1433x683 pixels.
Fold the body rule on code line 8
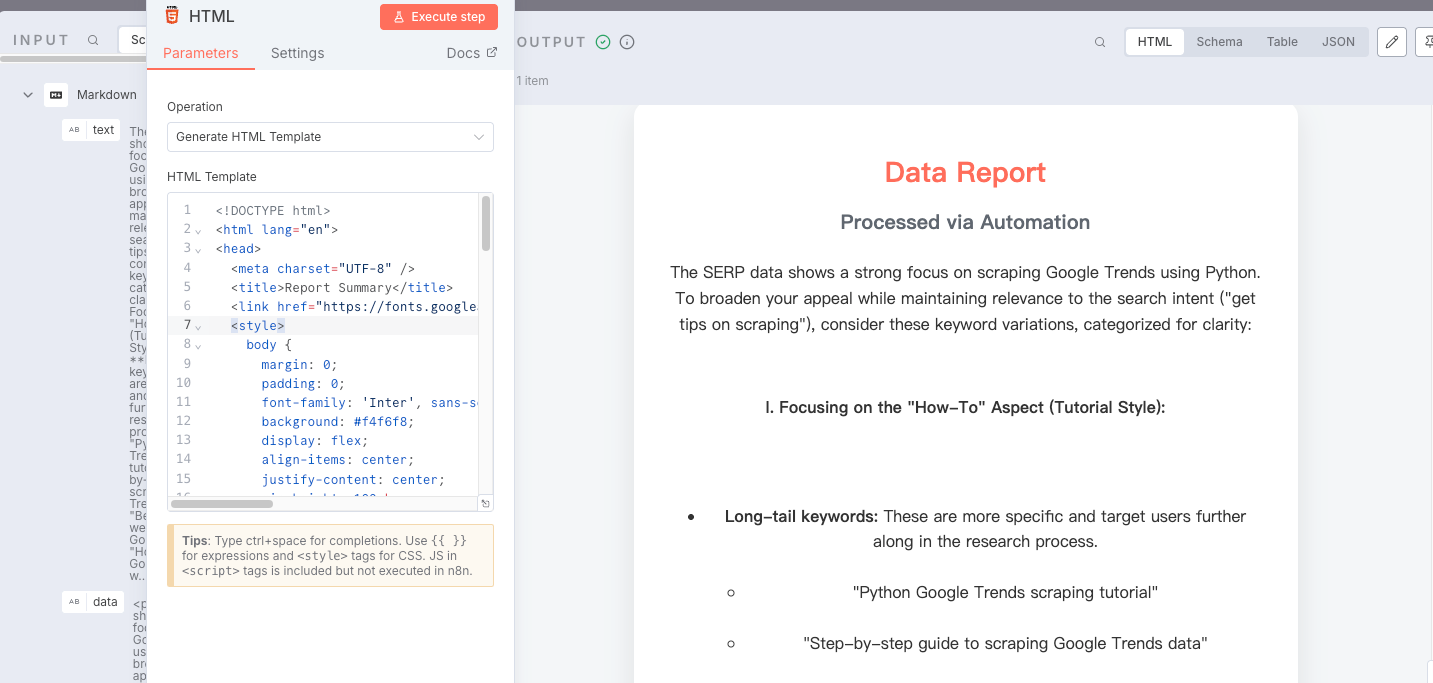point(198,346)
